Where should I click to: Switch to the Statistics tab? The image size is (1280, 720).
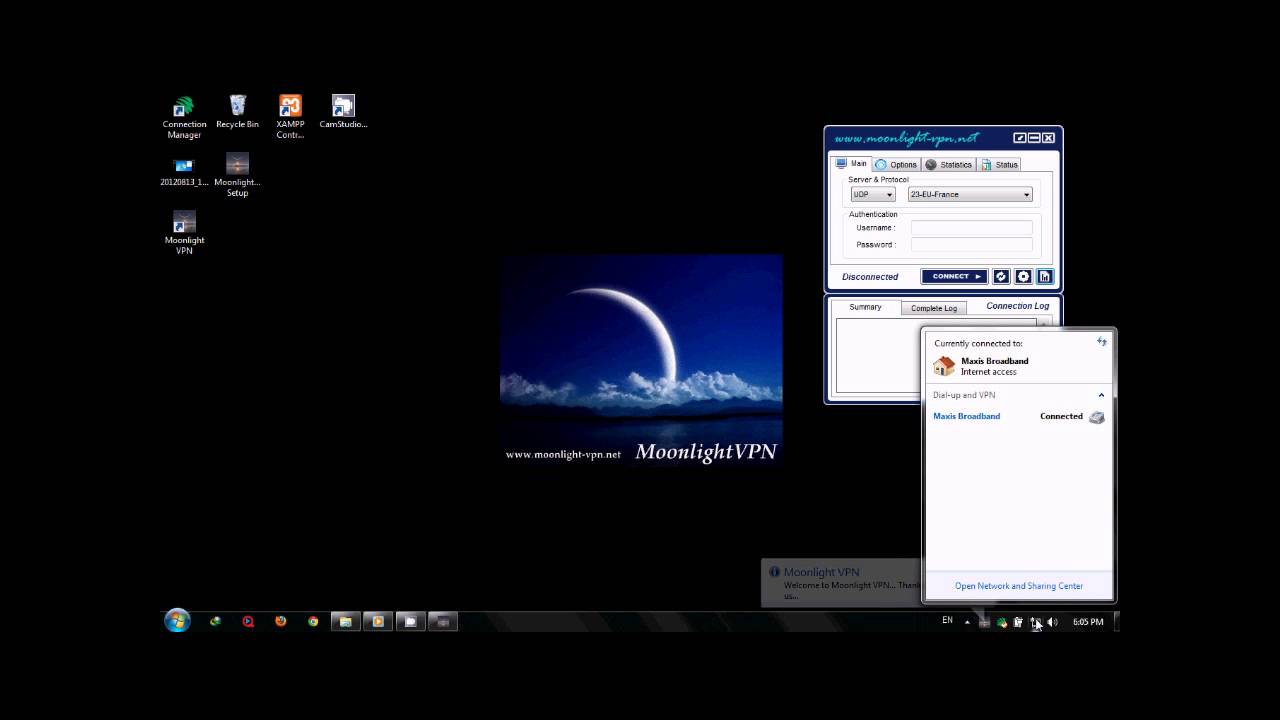click(949, 164)
